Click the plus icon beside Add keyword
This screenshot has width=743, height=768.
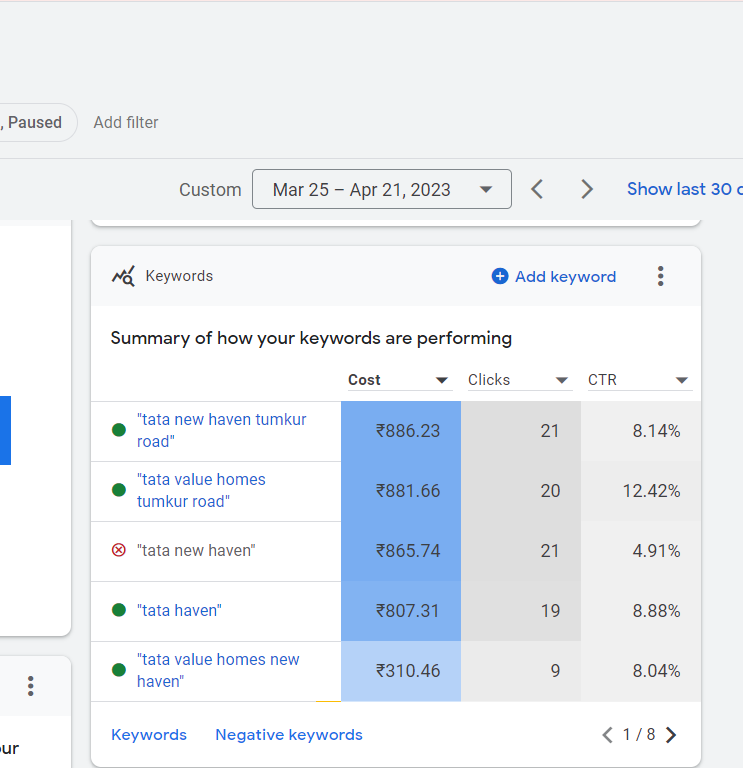point(500,276)
